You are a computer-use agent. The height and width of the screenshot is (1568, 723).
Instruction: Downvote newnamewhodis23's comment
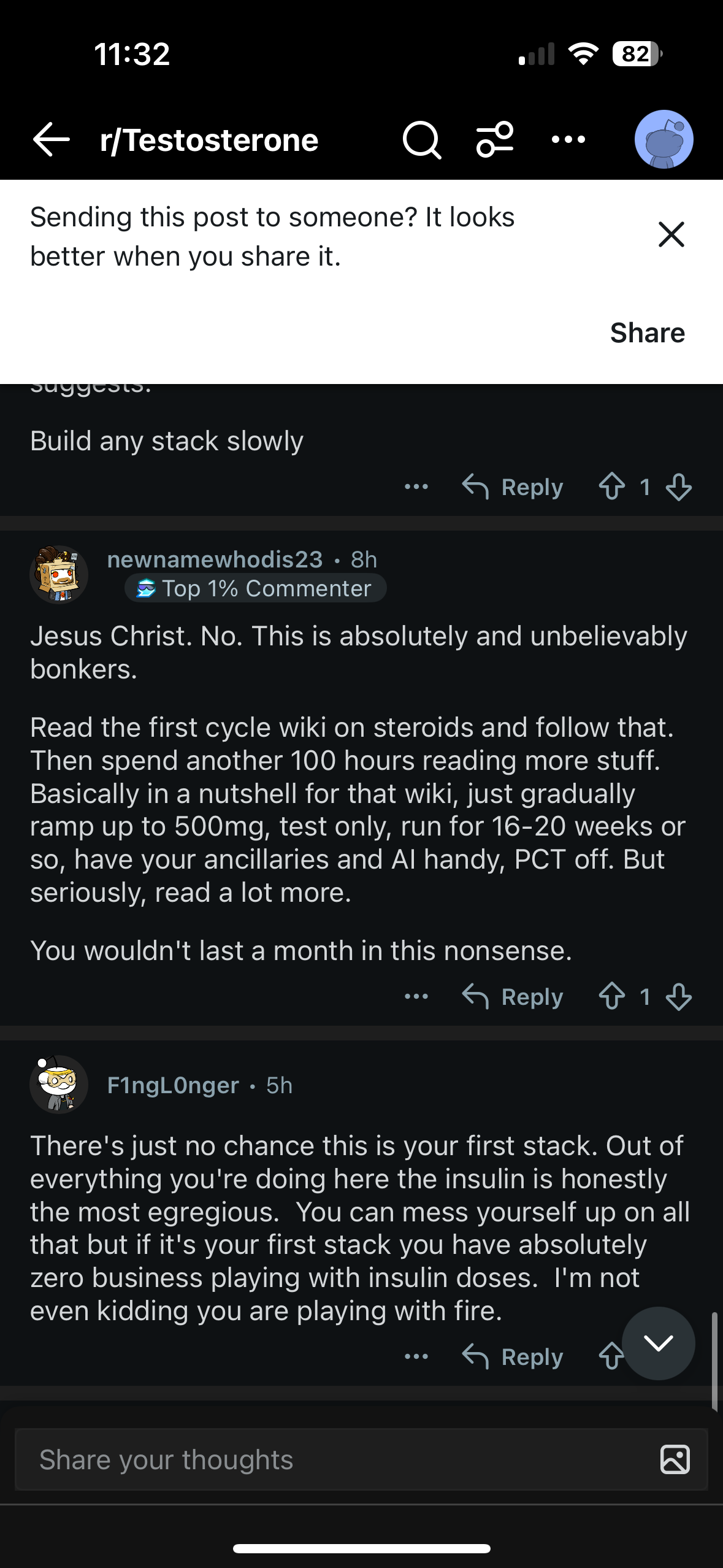click(x=679, y=997)
